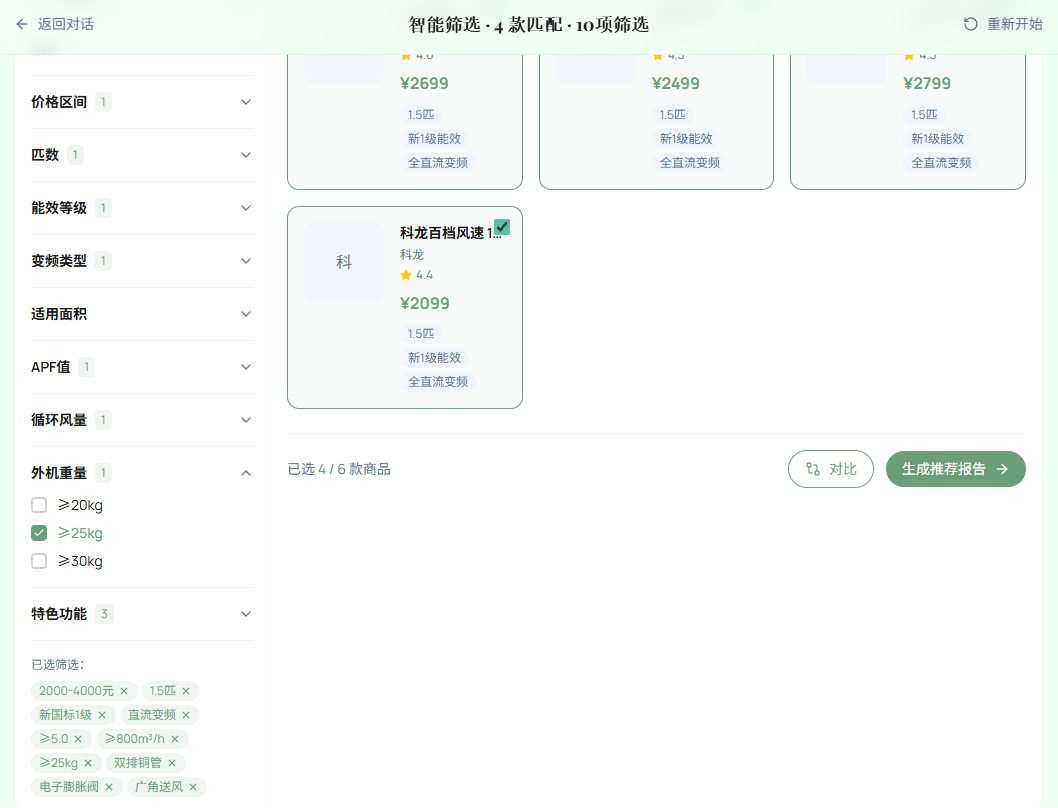Click the 1.5匹 tag on ¥2799 card
This screenshot has height=808, width=1058.
[924, 115]
